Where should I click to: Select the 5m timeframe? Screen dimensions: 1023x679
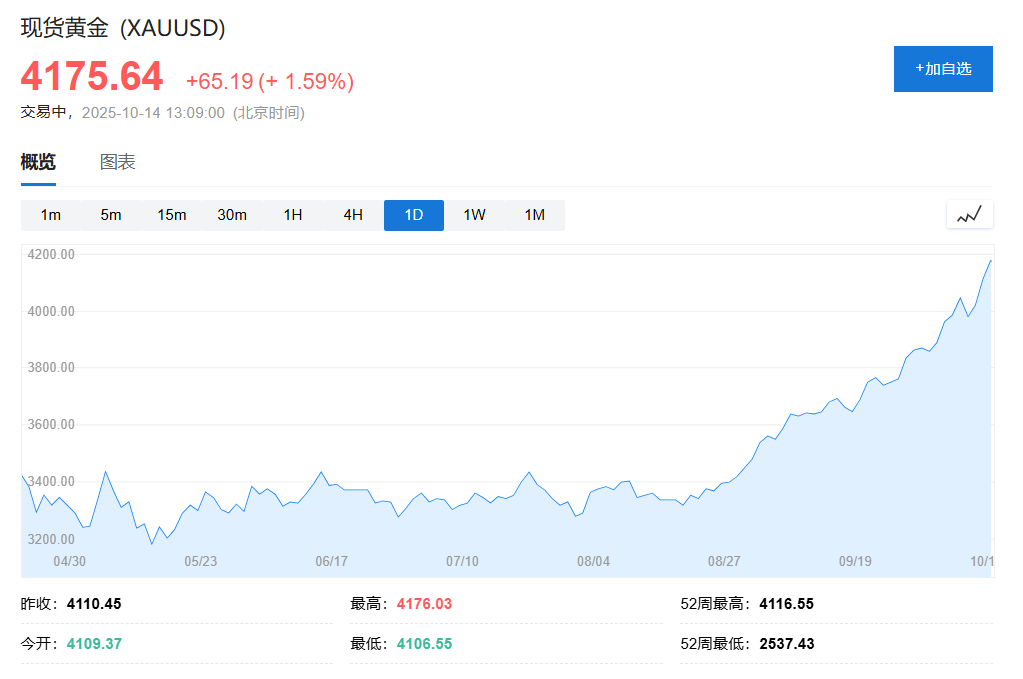click(x=111, y=214)
